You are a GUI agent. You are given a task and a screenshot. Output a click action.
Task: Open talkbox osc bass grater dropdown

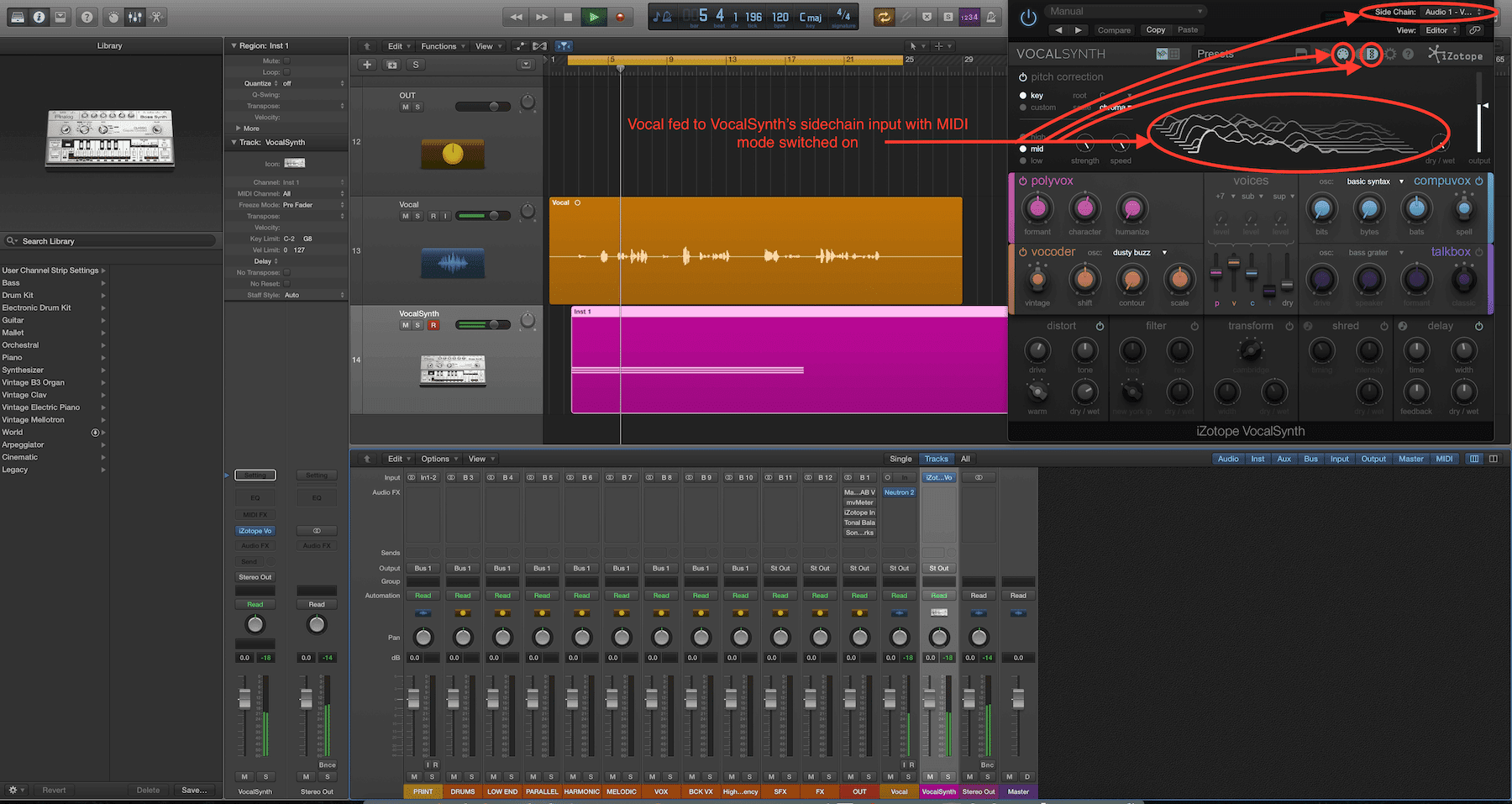pos(1376,253)
